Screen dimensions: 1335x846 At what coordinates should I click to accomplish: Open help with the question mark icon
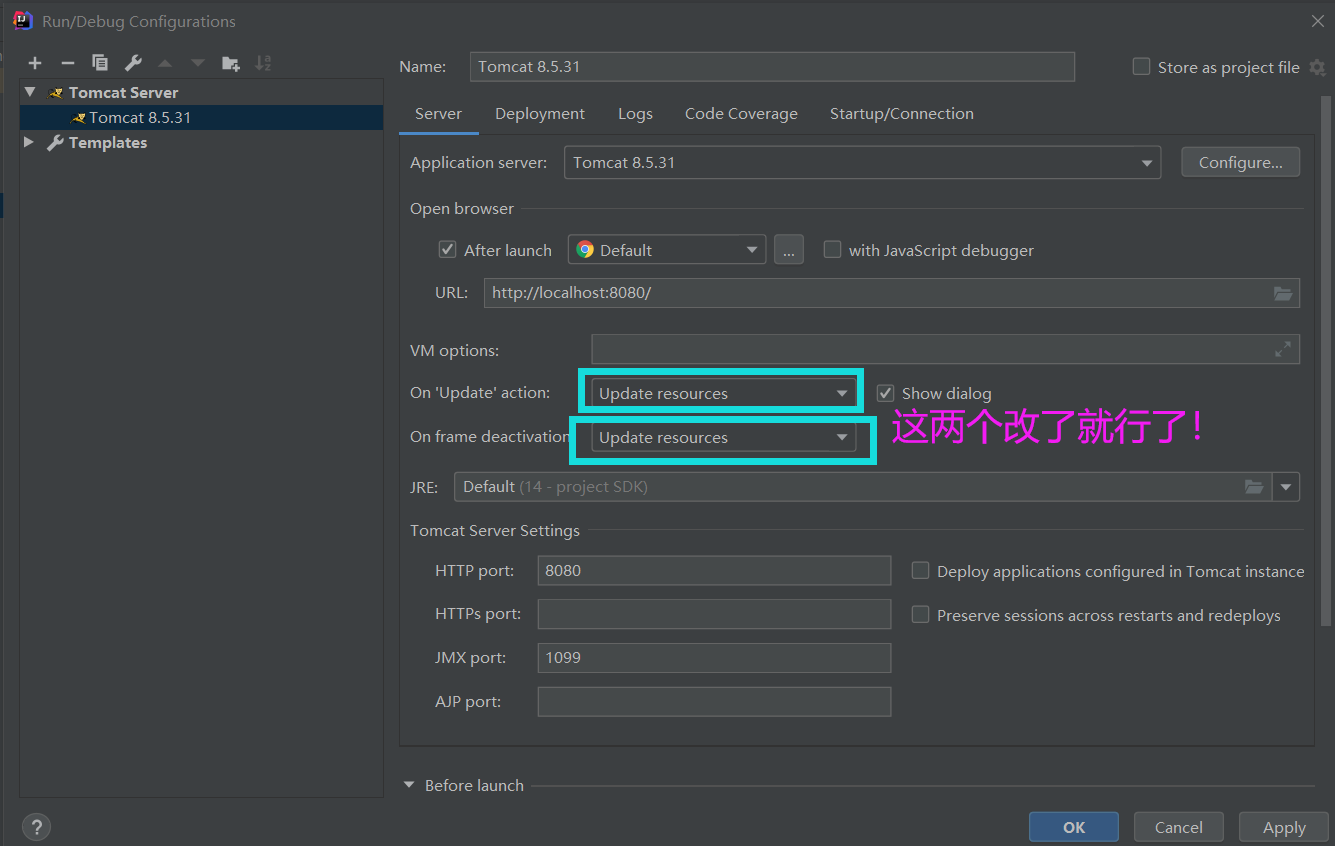click(36, 827)
